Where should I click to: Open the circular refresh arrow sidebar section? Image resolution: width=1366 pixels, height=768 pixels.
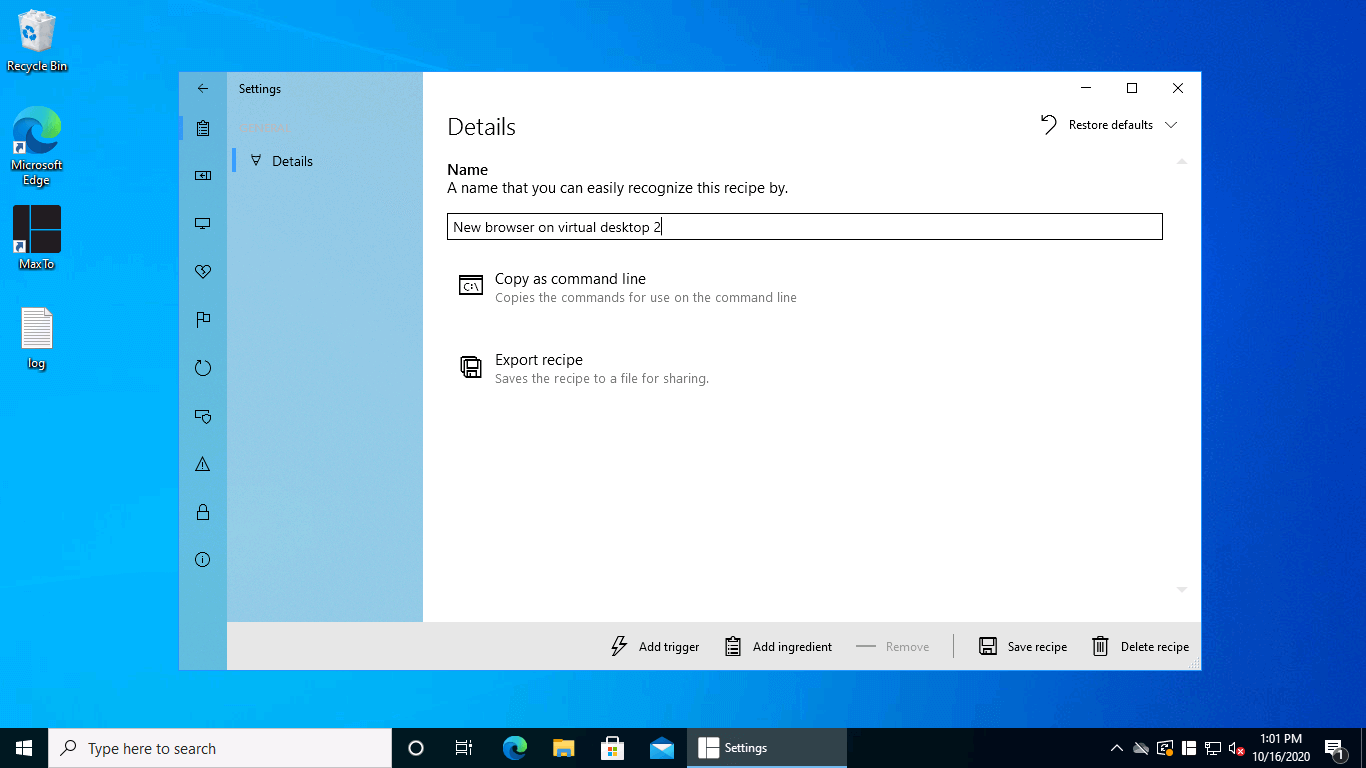203,368
